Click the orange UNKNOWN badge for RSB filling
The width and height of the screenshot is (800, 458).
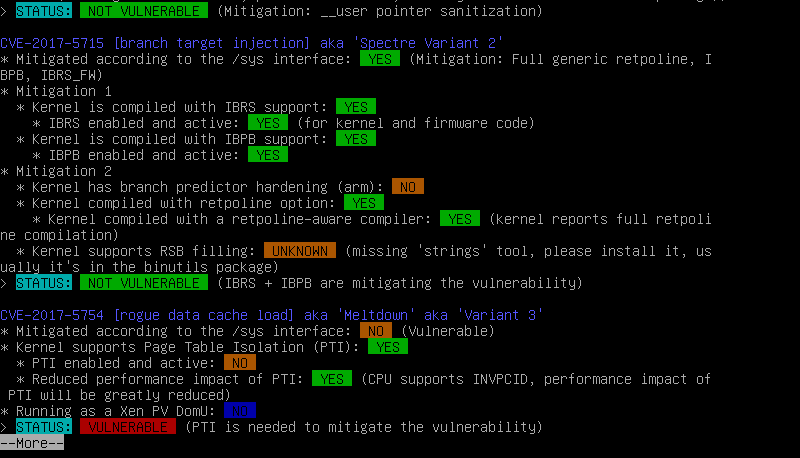click(299, 250)
